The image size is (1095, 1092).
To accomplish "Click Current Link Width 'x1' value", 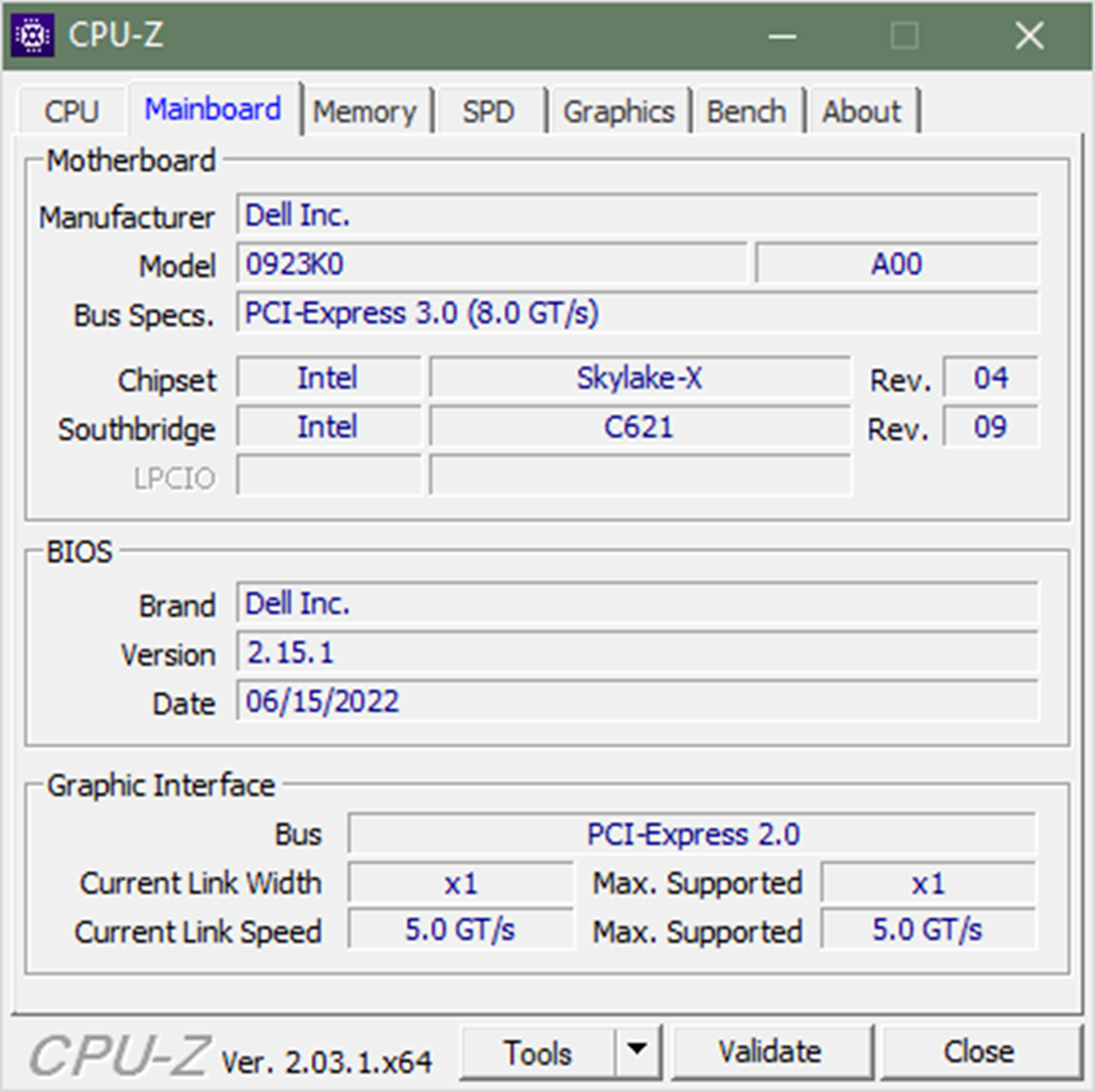I will pyautogui.click(x=460, y=882).
